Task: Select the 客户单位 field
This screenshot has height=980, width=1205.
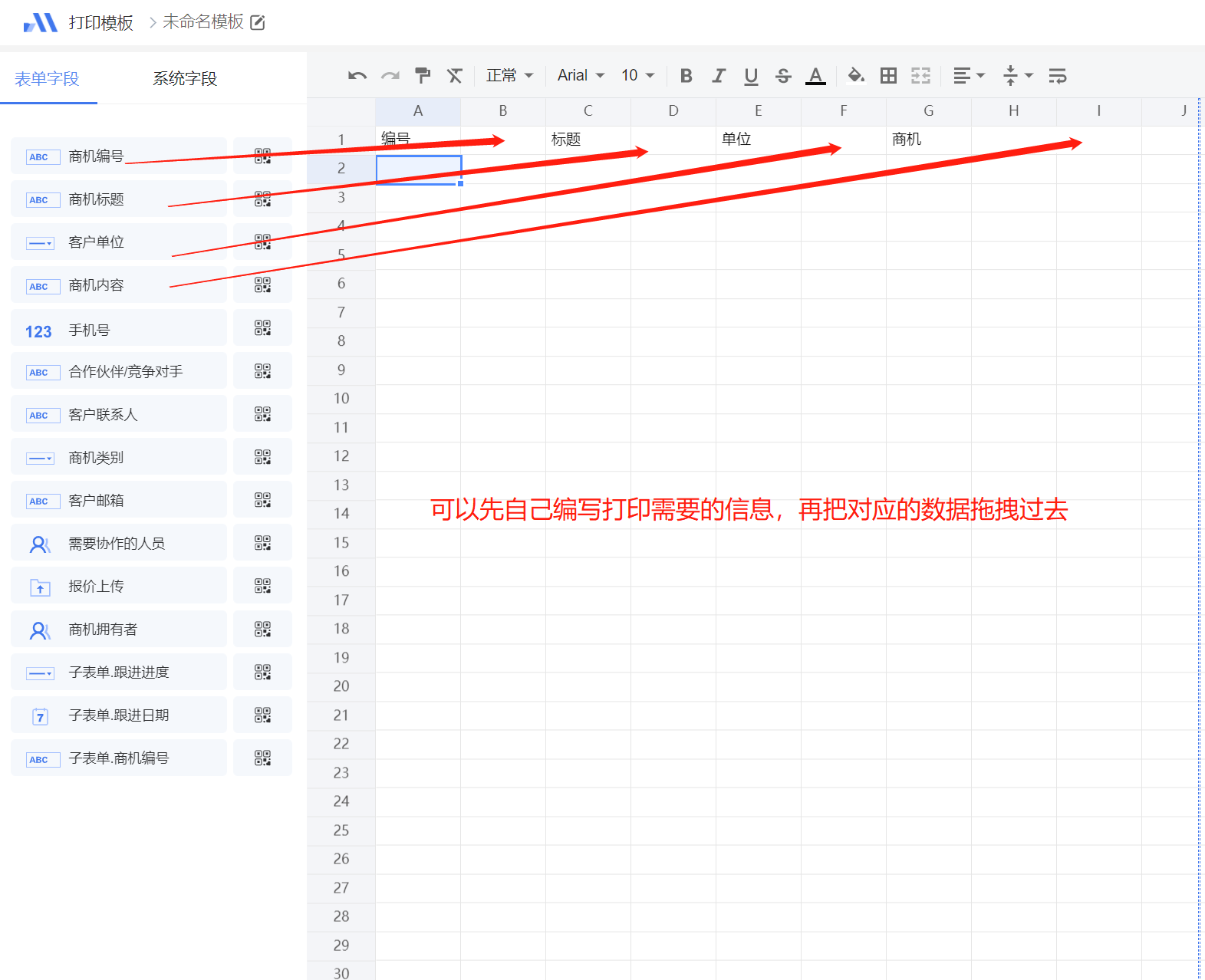Action: pos(119,242)
